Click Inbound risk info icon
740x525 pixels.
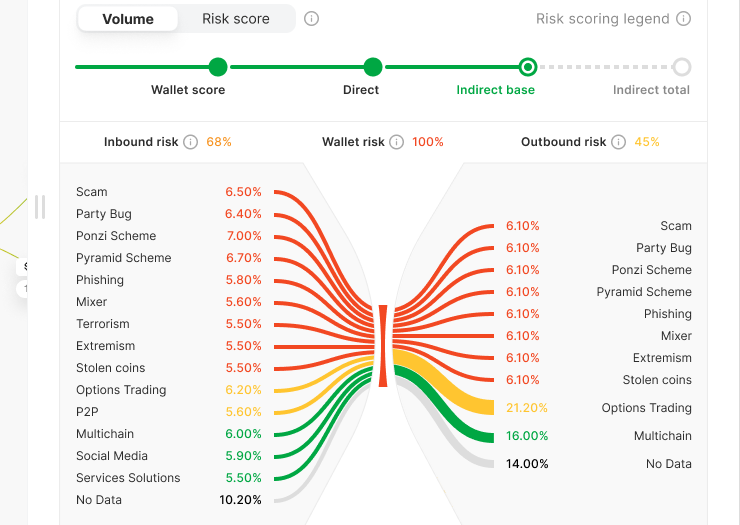point(191,142)
